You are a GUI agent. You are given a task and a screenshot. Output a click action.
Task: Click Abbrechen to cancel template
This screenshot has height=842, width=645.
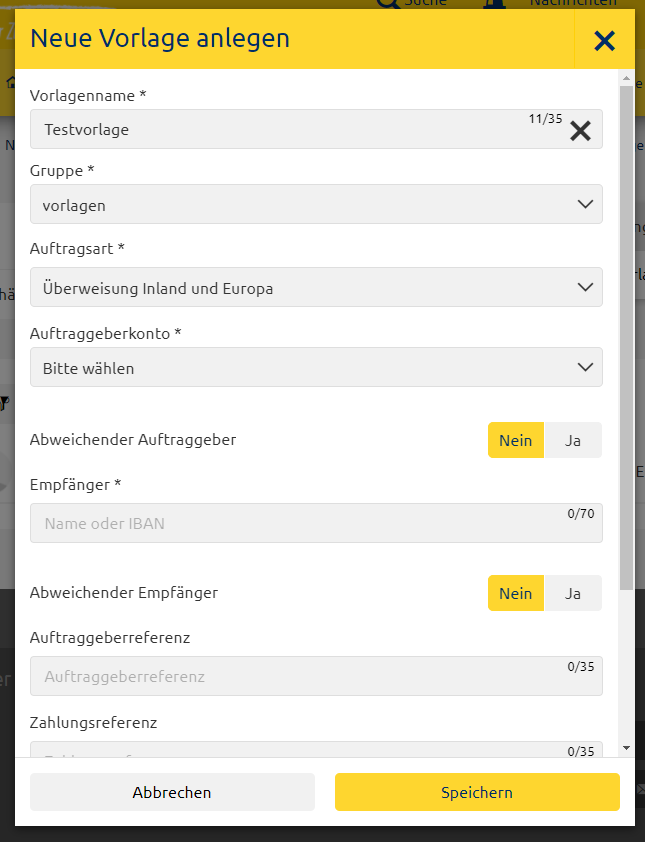[172, 792]
